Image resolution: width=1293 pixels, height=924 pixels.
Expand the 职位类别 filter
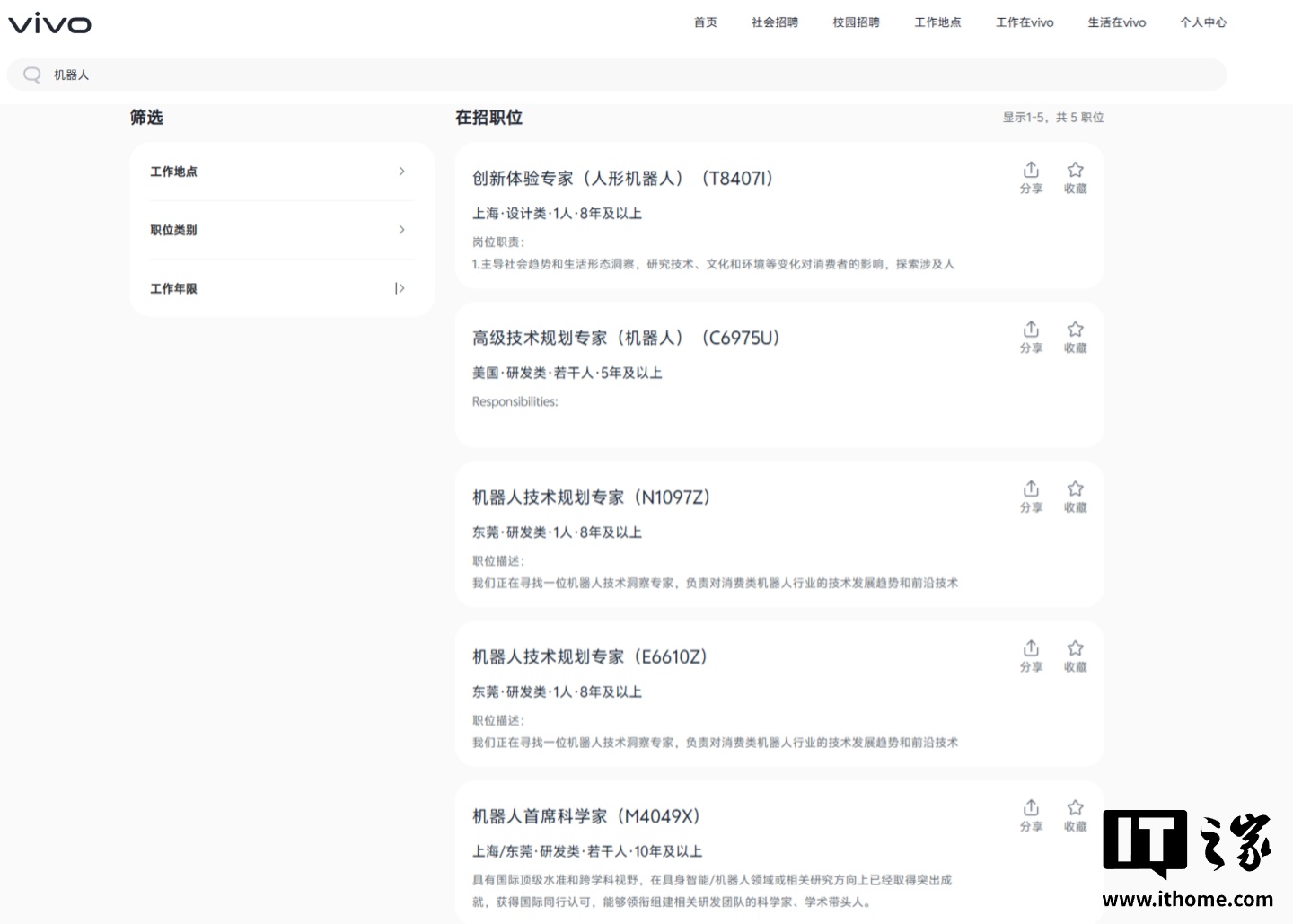point(282,230)
